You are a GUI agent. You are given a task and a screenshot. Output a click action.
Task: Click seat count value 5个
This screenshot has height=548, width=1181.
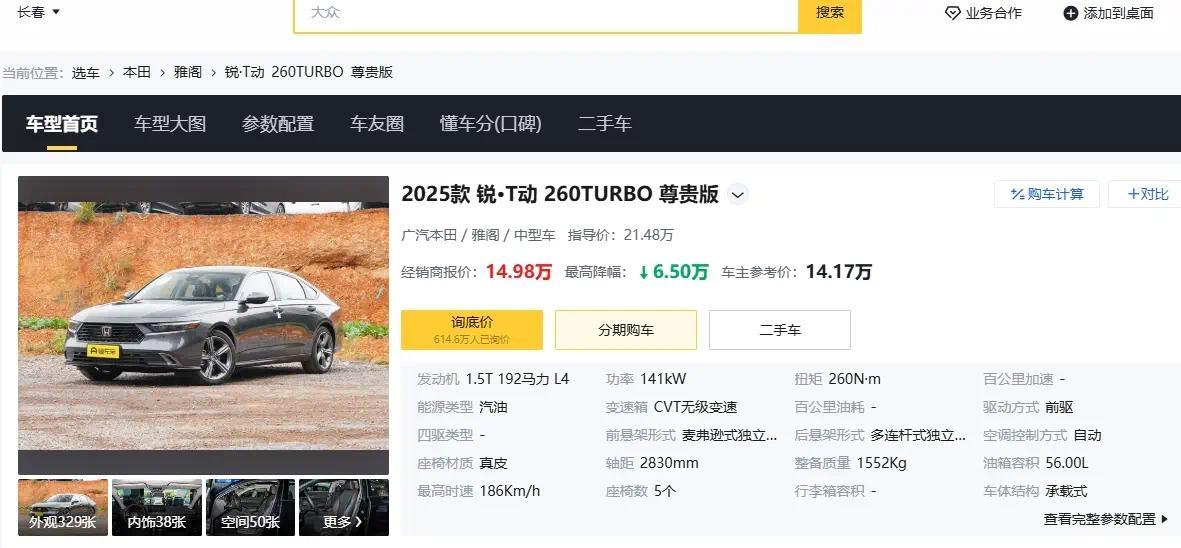click(665, 491)
